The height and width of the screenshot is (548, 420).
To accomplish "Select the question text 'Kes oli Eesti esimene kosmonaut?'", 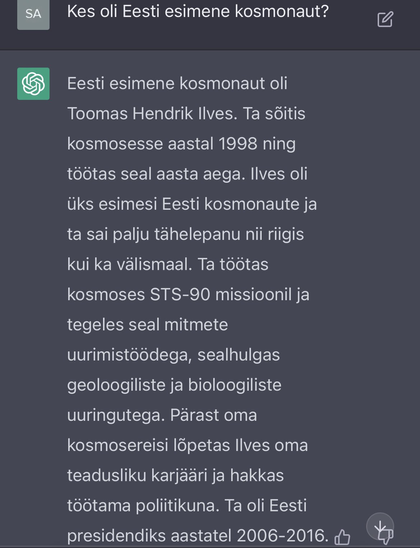I will 198,12.
